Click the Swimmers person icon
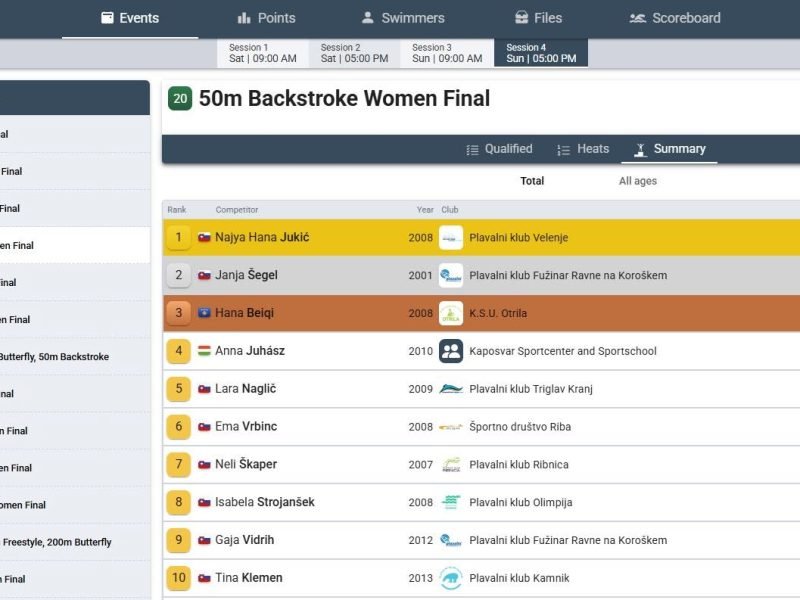The width and height of the screenshot is (800, 600). point(367,18)
